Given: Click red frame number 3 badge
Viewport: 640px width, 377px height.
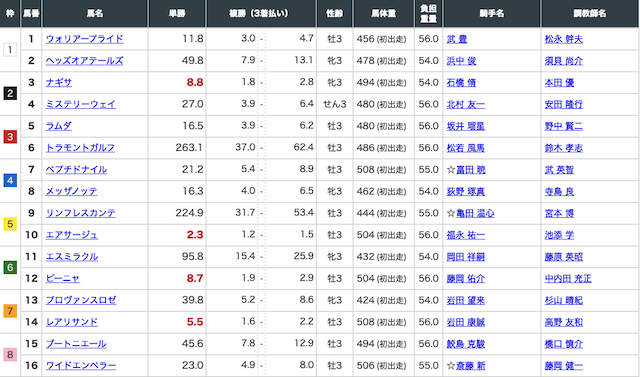Looking at the screenshot, I should [x=10, y=137].
